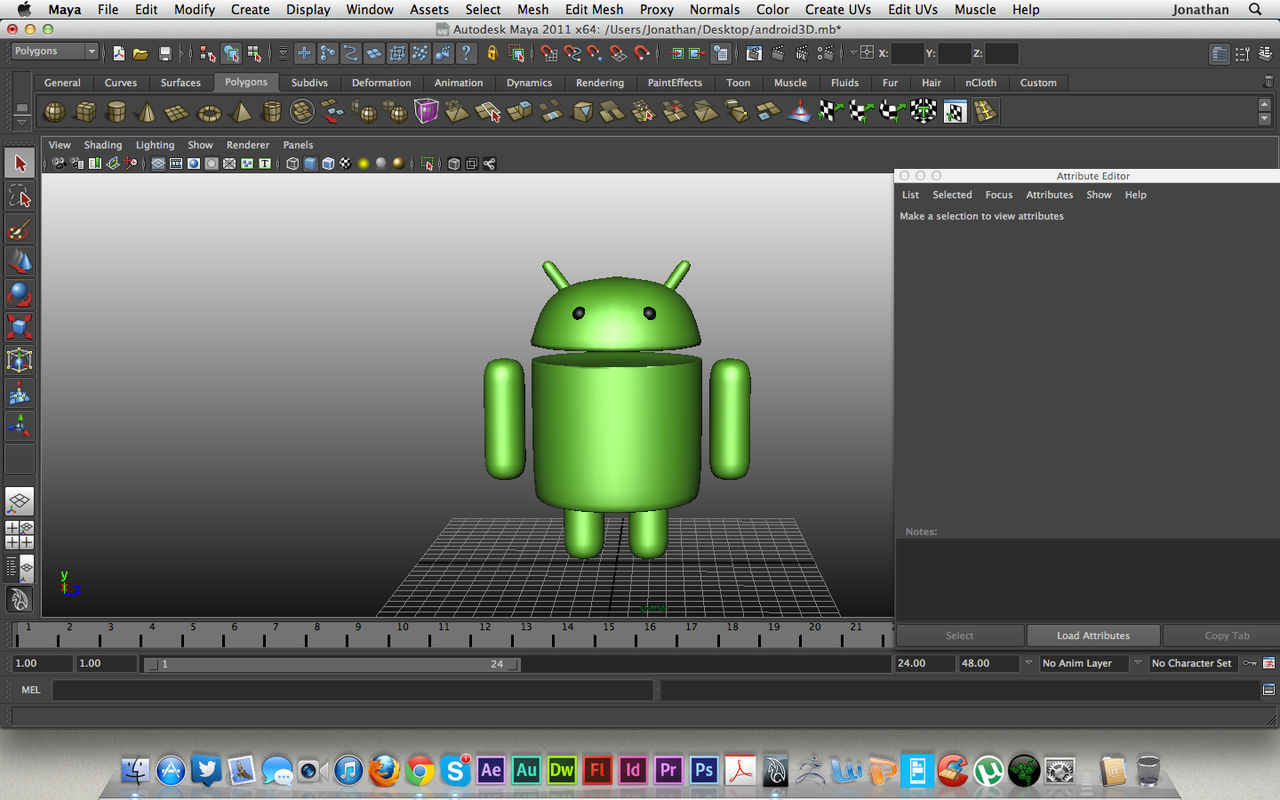
Task: Open the Render View icon on the toolbar
Action: click(x=756, y=54)
